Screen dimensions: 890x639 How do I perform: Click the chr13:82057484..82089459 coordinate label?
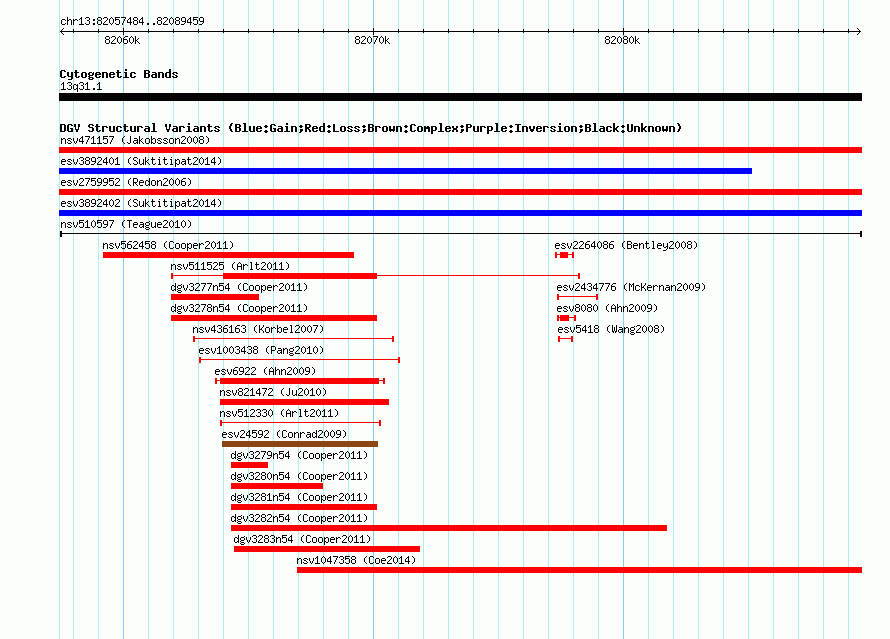(x=132, y=21)
